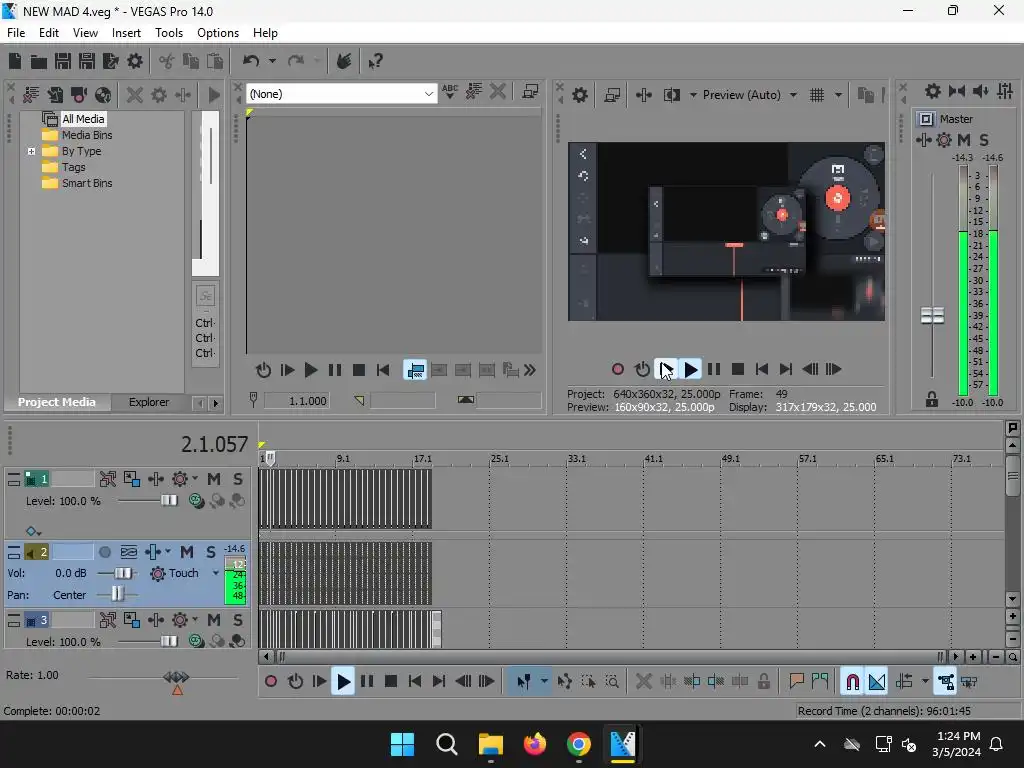Open the Tools menu
Screen dimensions: 1024x768
169,33
